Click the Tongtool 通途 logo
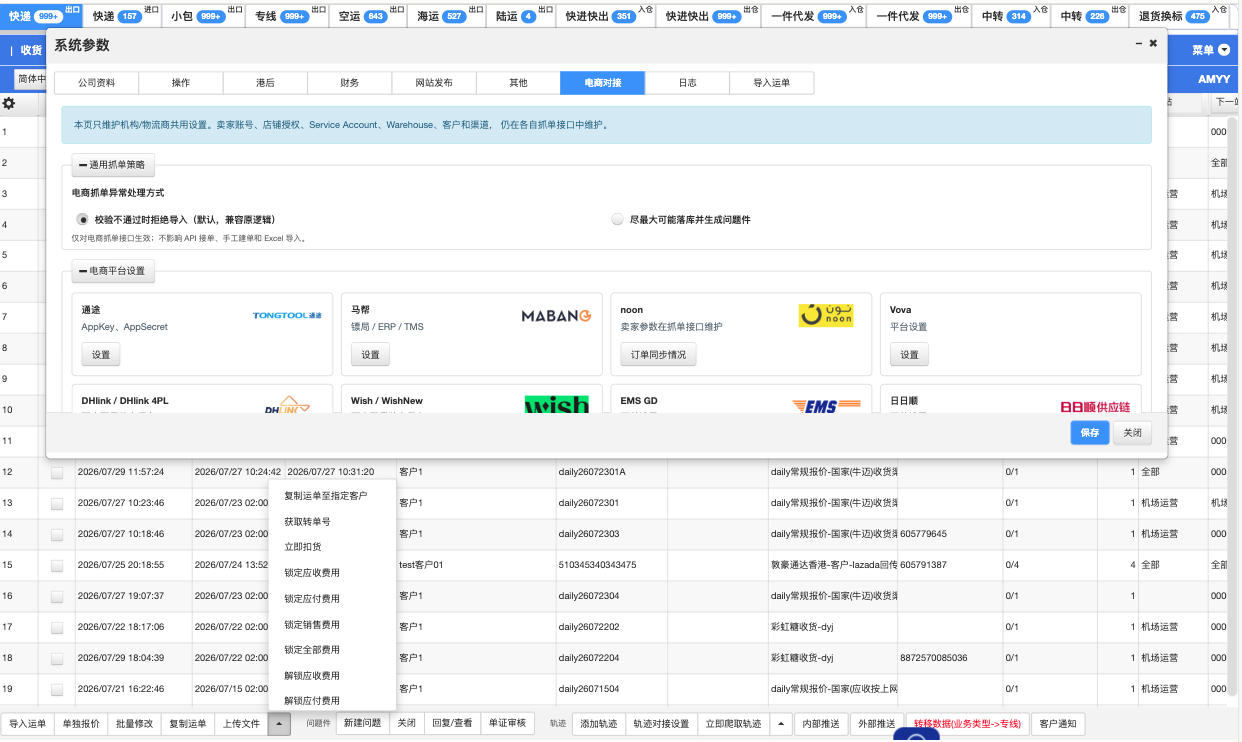 click(288, 315)
